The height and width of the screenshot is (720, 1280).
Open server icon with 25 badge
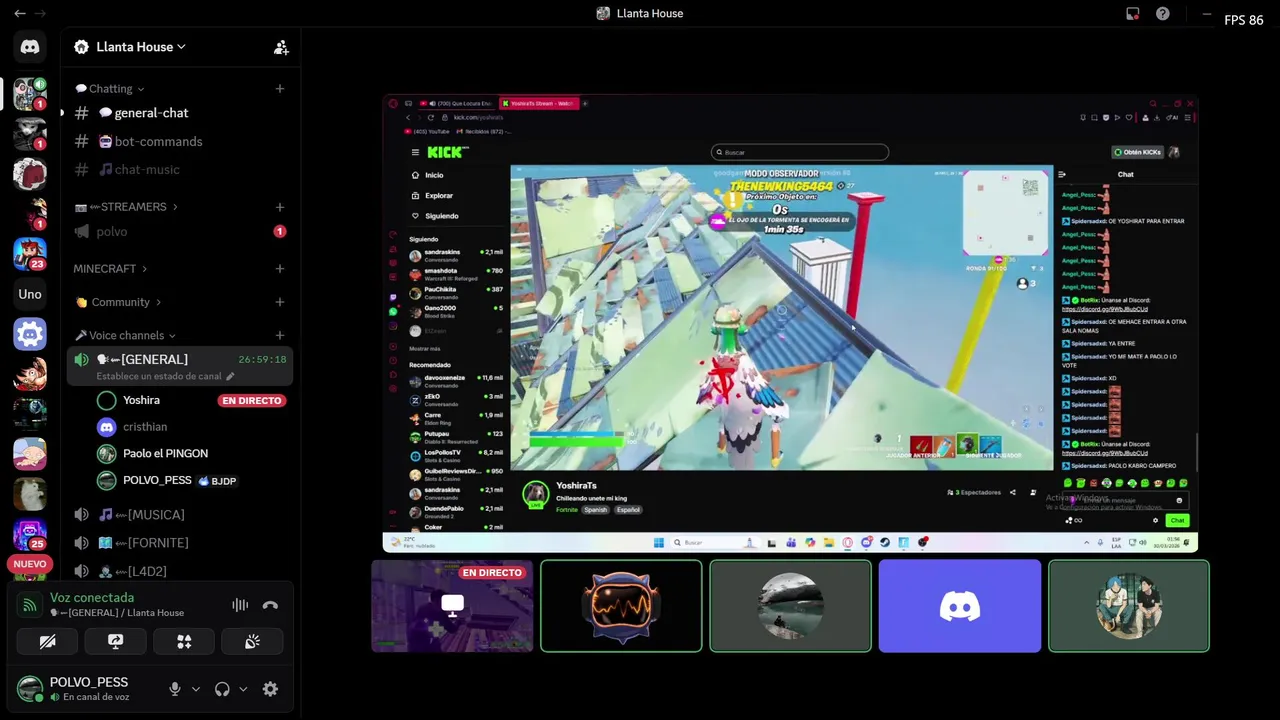pos(30,533)
